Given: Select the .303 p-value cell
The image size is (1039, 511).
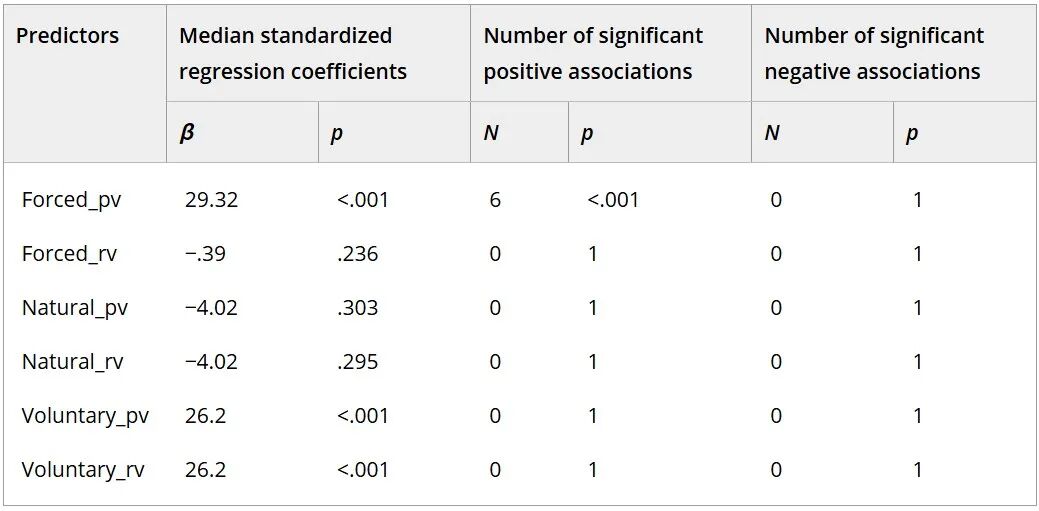Looking at the screenshot, I should pyautogui.click(x=357, y=308).
